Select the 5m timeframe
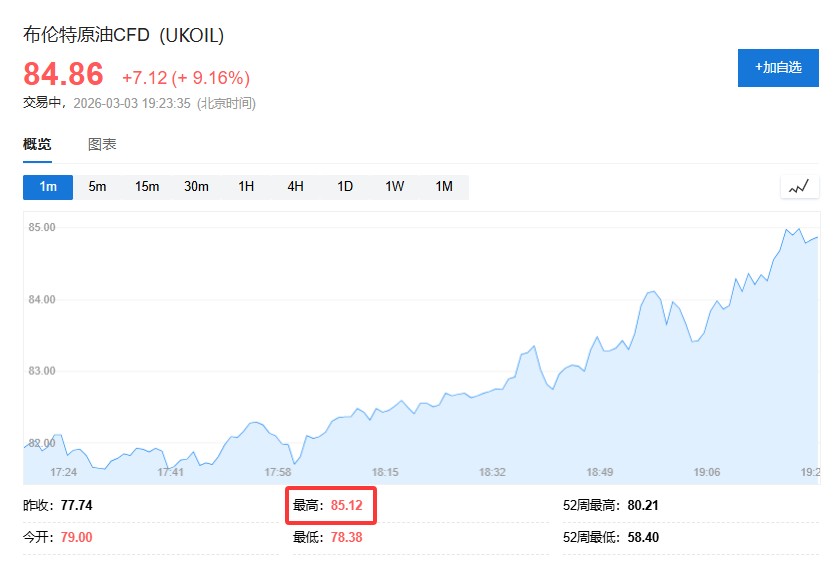 pos(97,187)
